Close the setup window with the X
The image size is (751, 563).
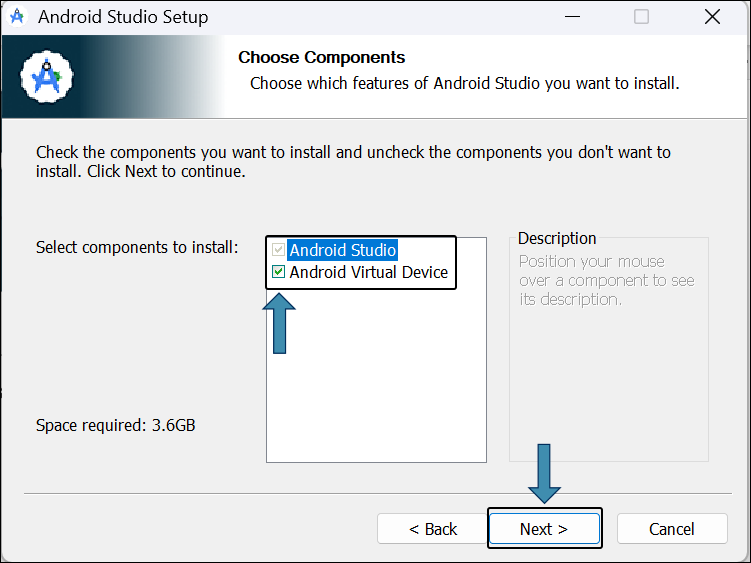click(712, 17)
